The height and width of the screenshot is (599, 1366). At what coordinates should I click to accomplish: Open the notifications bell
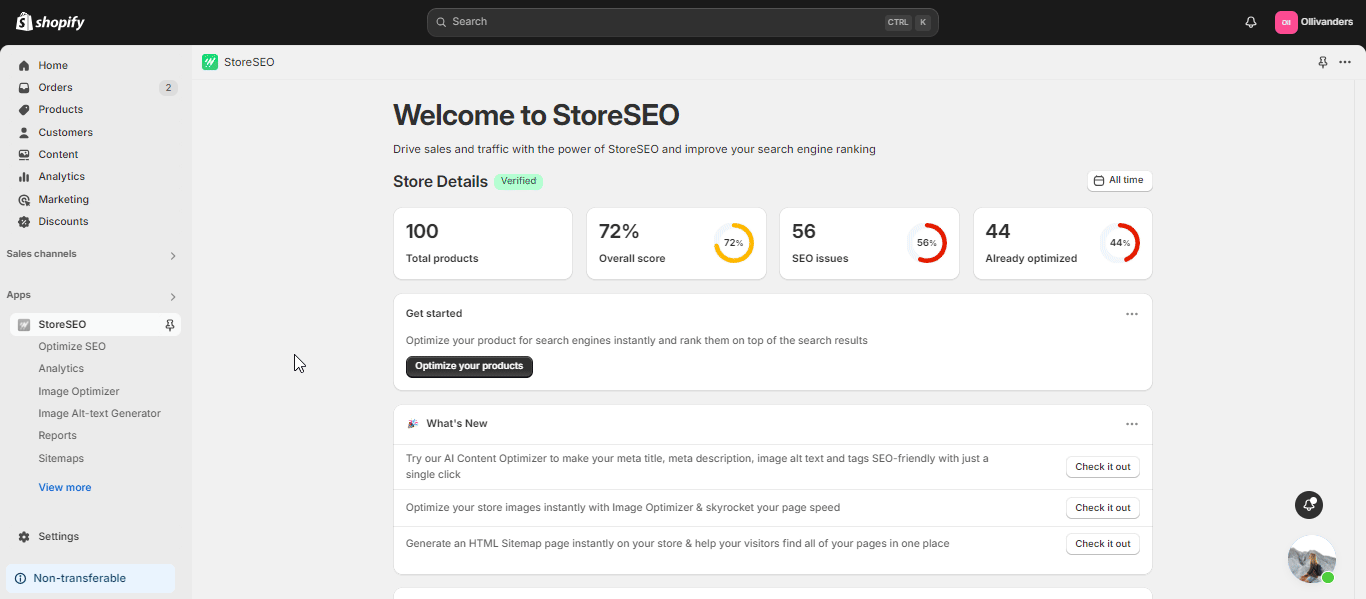1251,22
